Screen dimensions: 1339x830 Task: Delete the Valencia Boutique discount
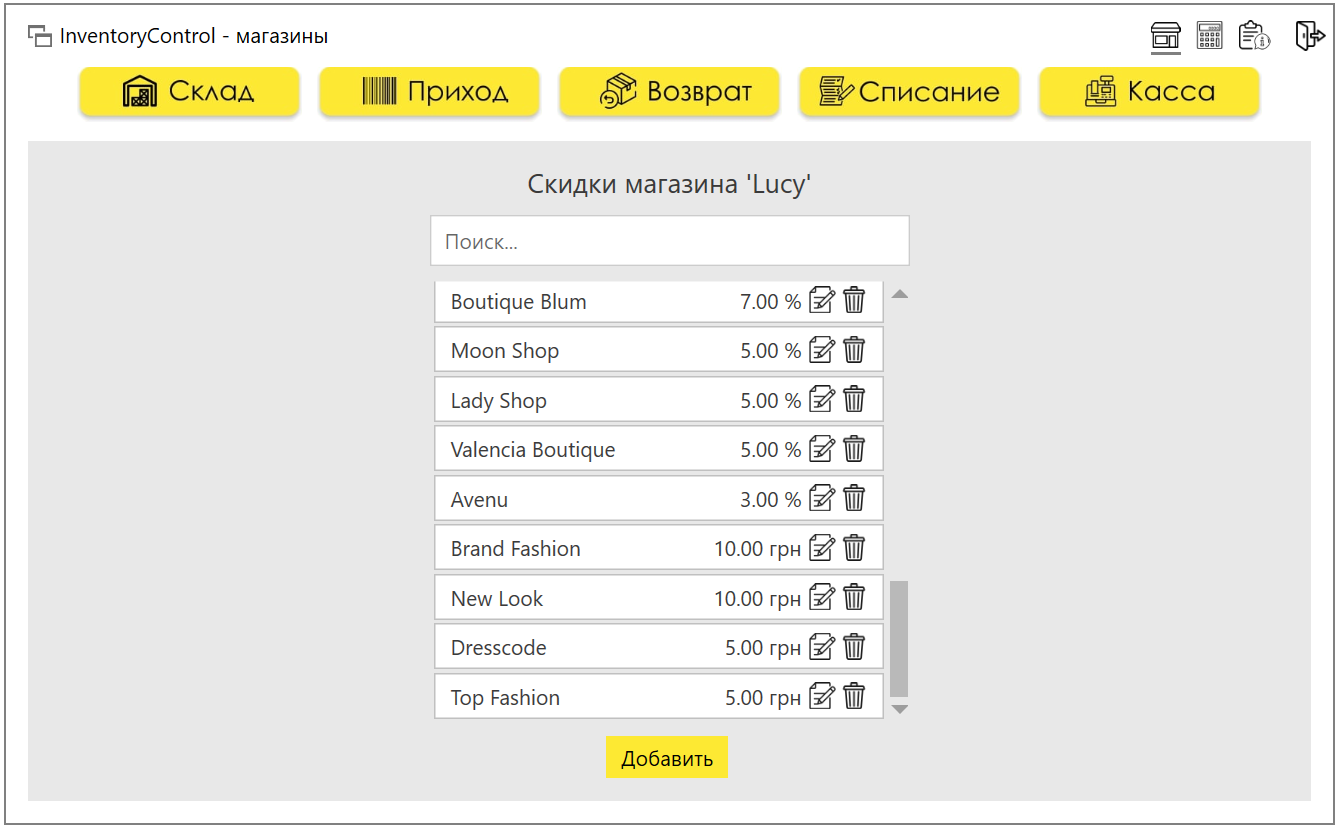coord(854,449)
